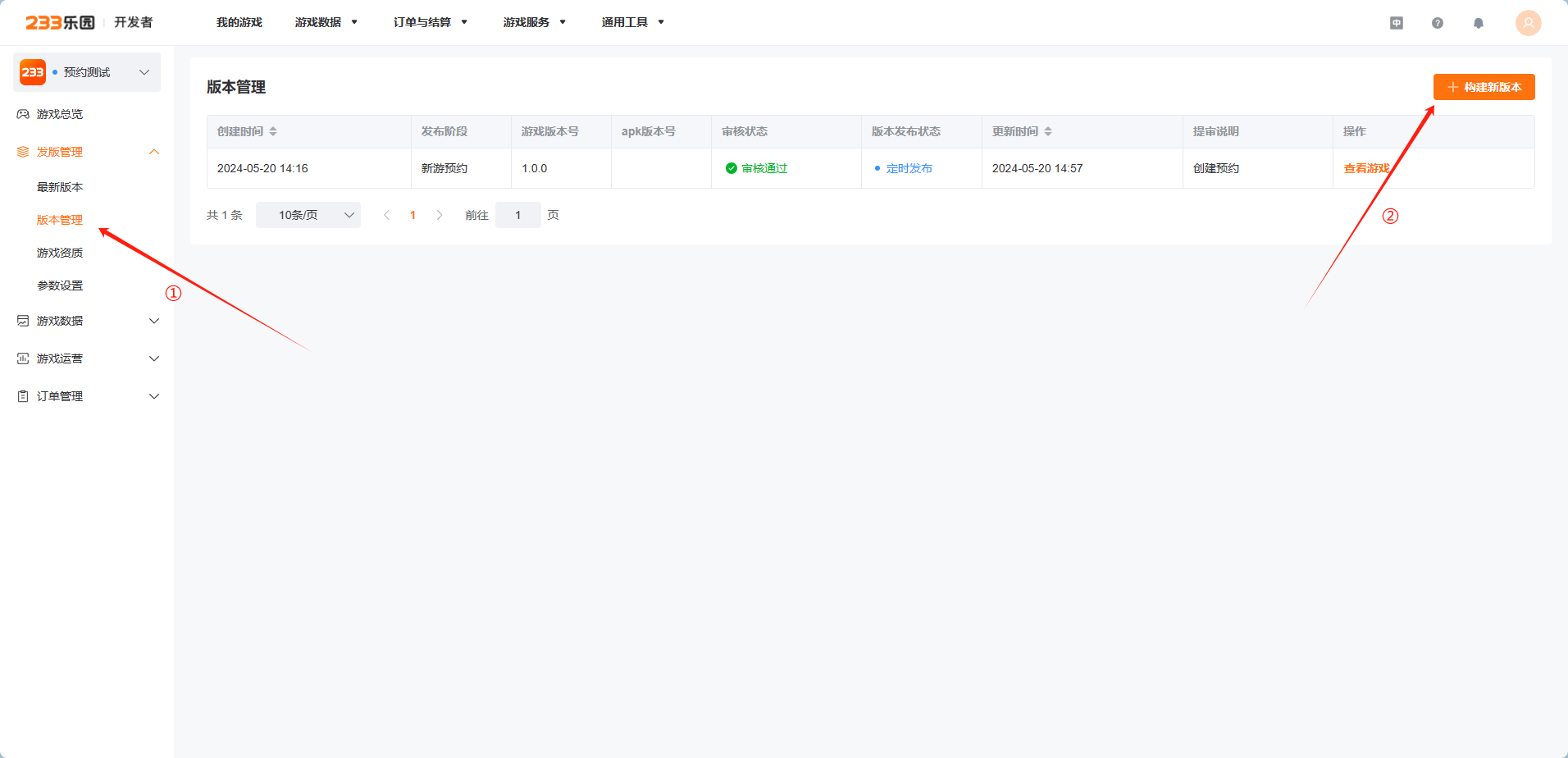The width and height of the screenshot is (1568, 758).
Task: Click the 233乐园 logo
Action: click(x=60, y=22)
